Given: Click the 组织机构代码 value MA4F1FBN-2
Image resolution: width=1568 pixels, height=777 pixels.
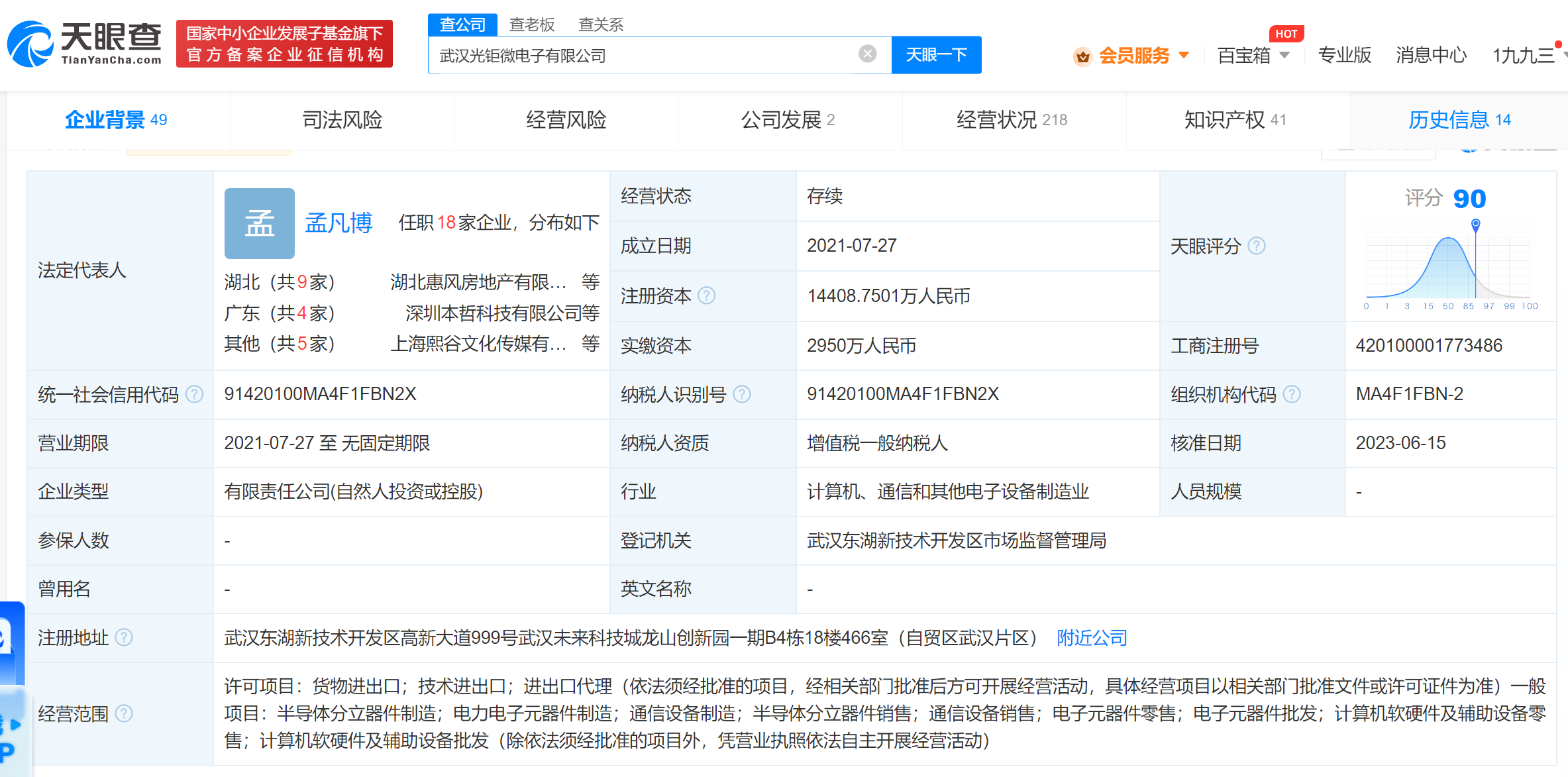Looking at the screenshot, I should coord(1409,394).
